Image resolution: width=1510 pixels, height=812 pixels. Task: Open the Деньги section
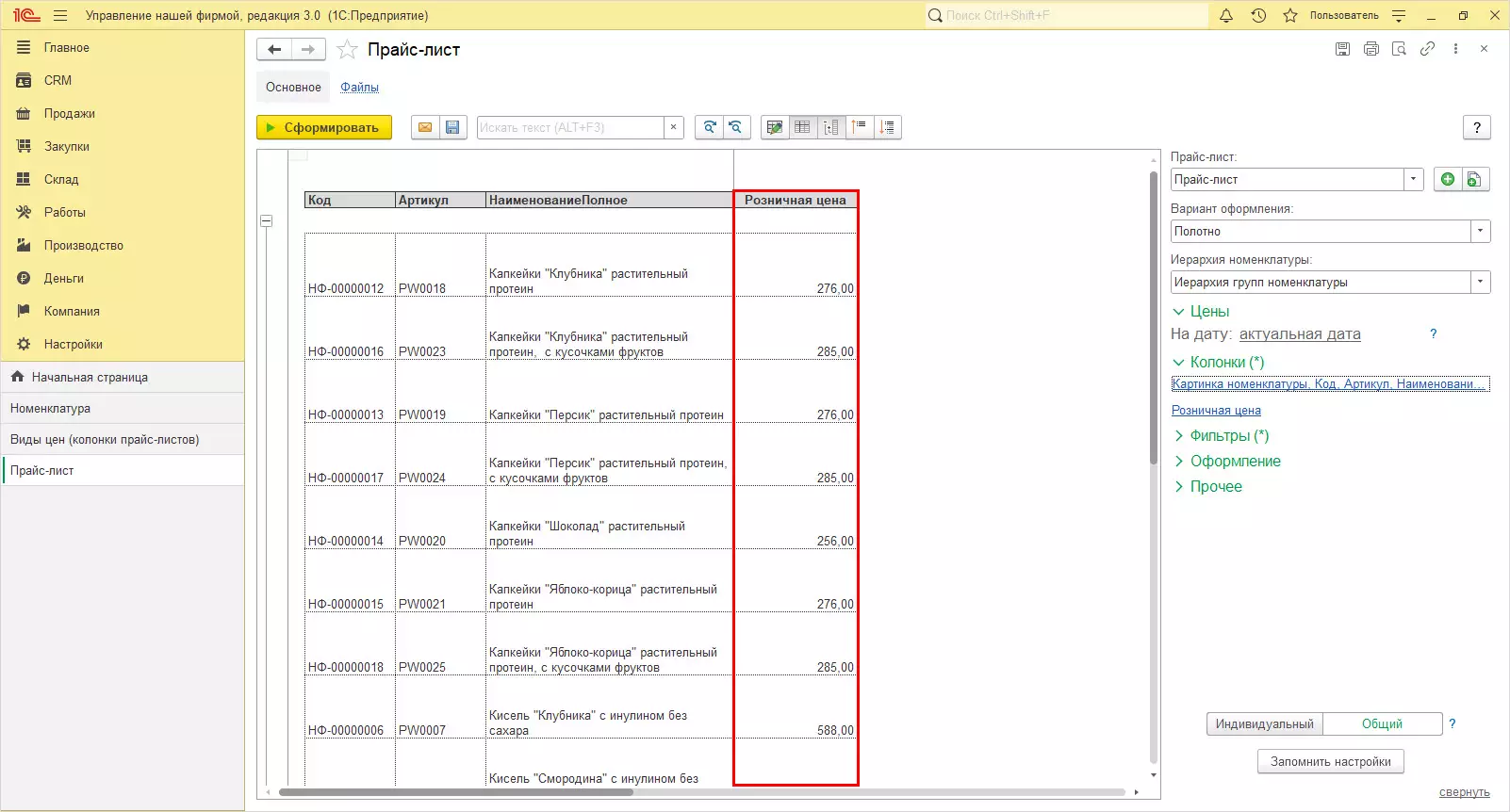coord(123,278)
